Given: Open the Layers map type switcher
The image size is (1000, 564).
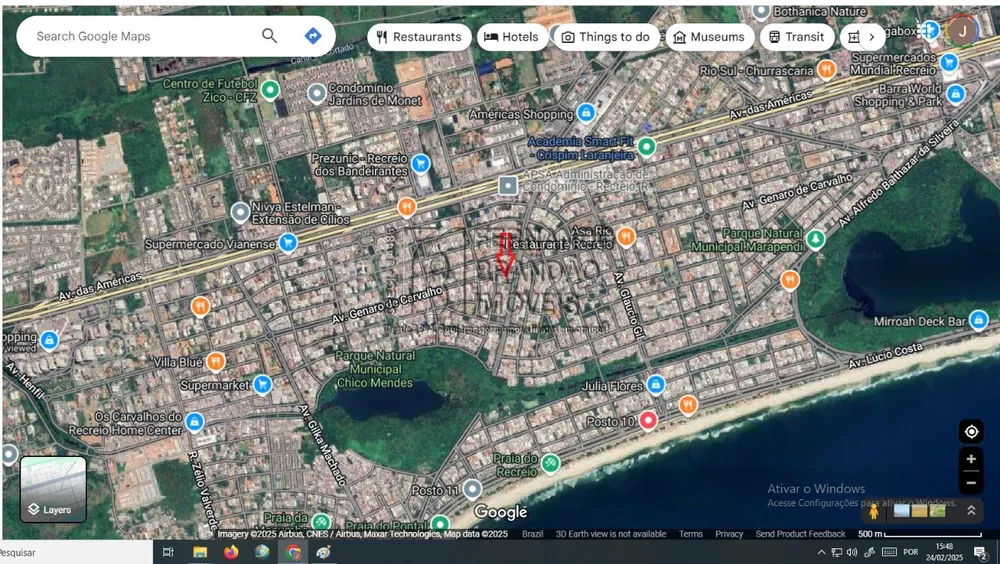Looking at the screenshot, I should 54,489.
